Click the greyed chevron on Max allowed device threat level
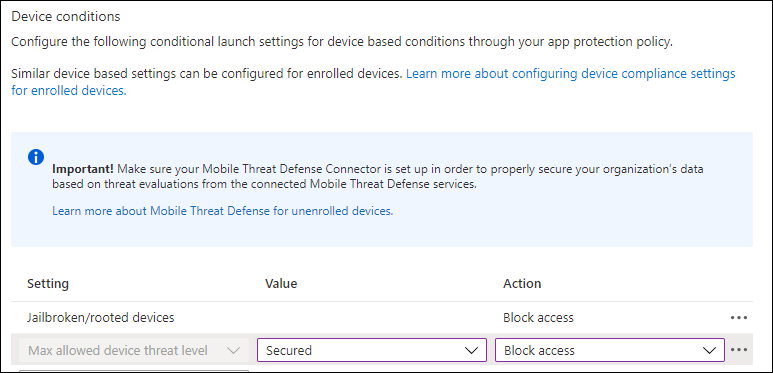This screenshot has width=773, height=373. pos(233,350)
